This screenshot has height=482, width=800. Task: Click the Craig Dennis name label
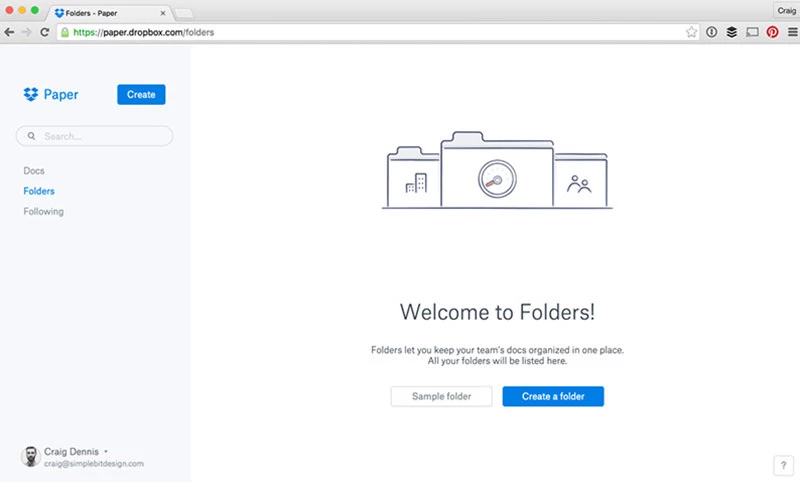click(71, 451)
